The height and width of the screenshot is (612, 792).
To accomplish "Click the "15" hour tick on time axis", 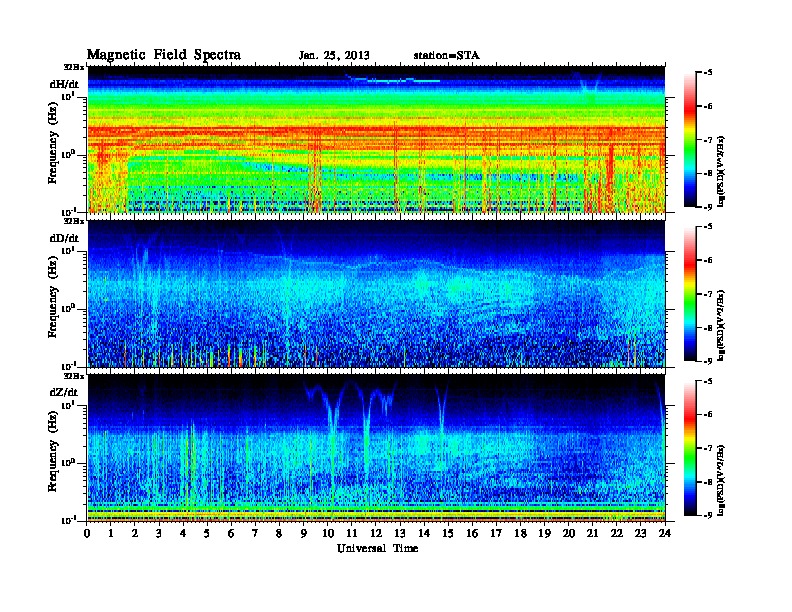I will click(x=448, y=534).
